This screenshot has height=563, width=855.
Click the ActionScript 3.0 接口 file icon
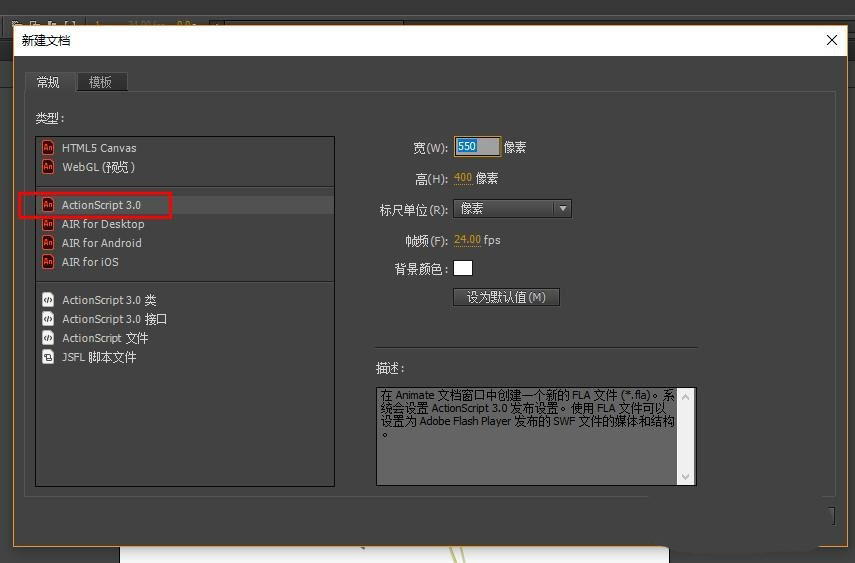[48, 319]
